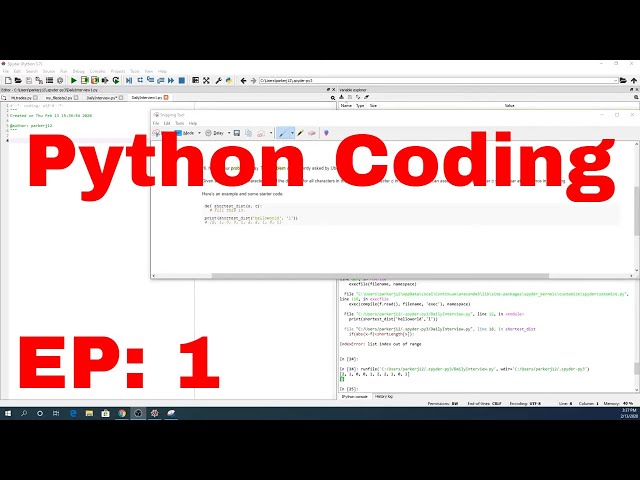Switch to History log tab
Screen dimensions: 640x480
tap(384, 396)
